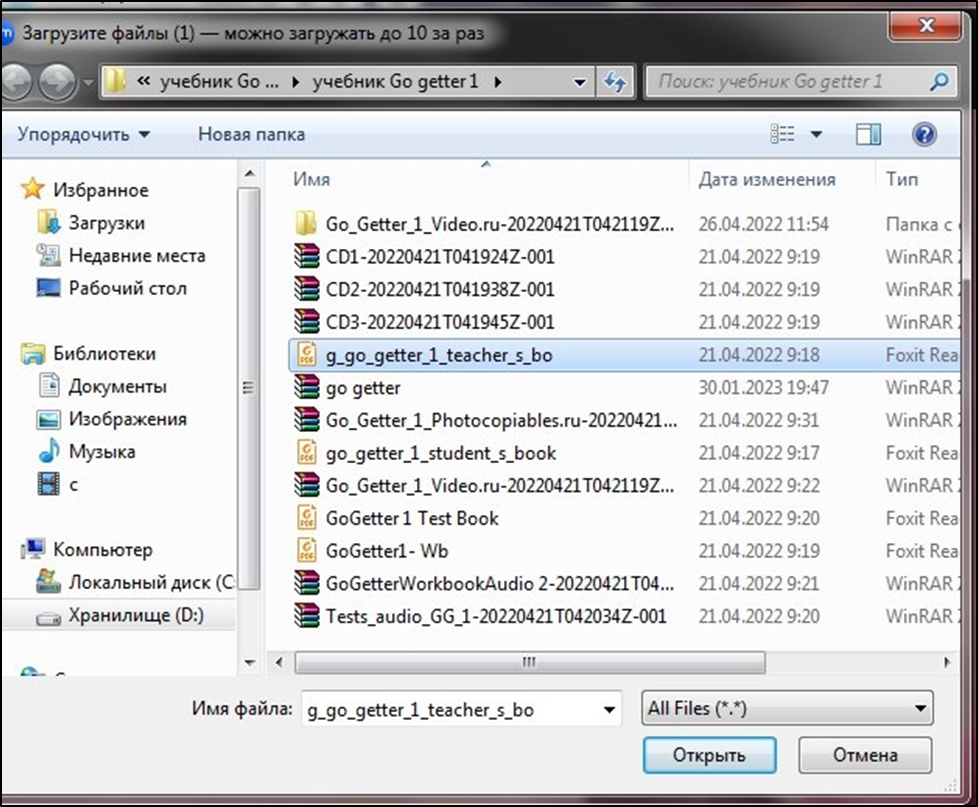The width and height of the screenshot is (978, 807).
Task: Click the Открыть button
Action: click(709, 755)
